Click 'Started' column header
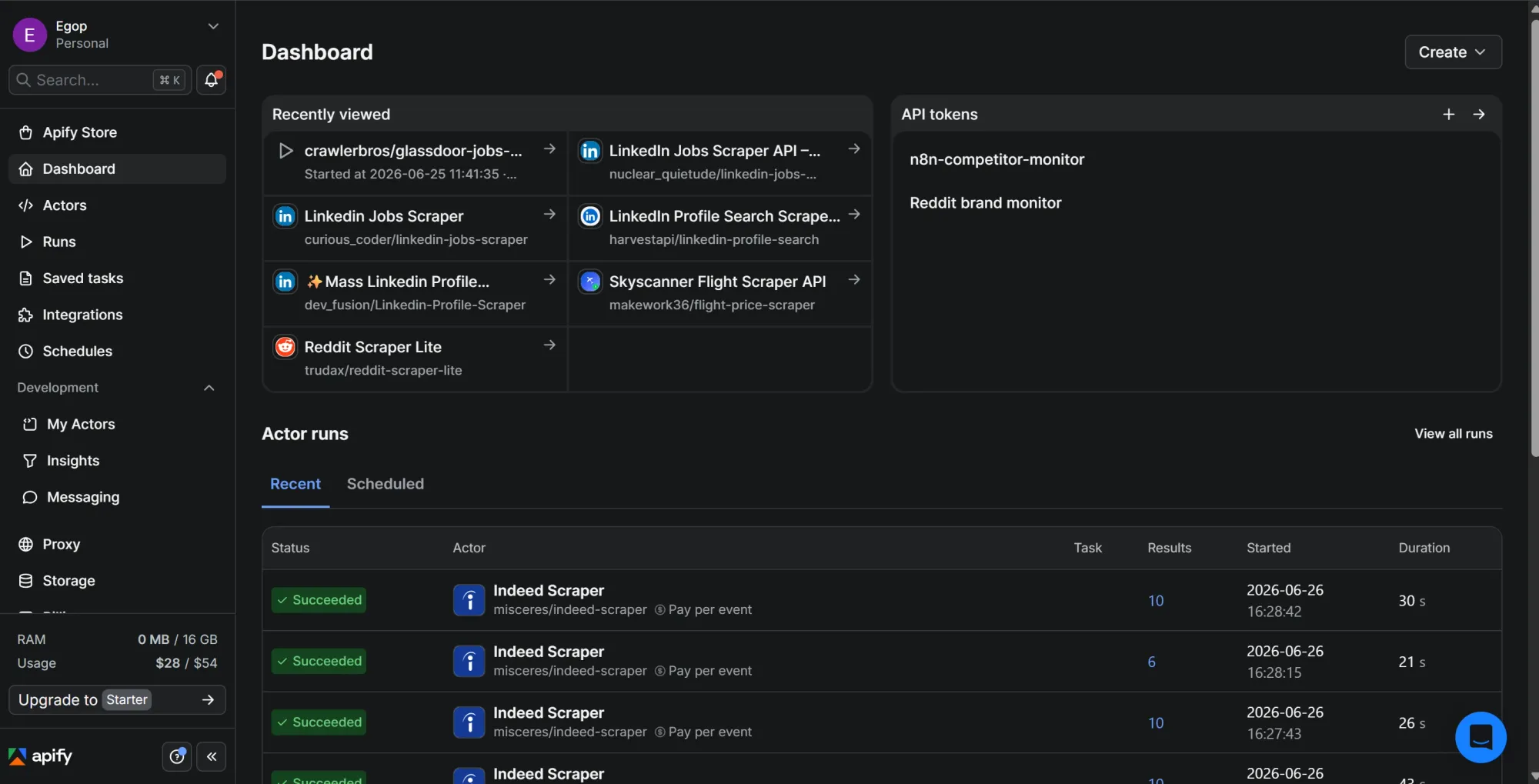The width and height of the screenshot is (1539, 784). 1268,548
